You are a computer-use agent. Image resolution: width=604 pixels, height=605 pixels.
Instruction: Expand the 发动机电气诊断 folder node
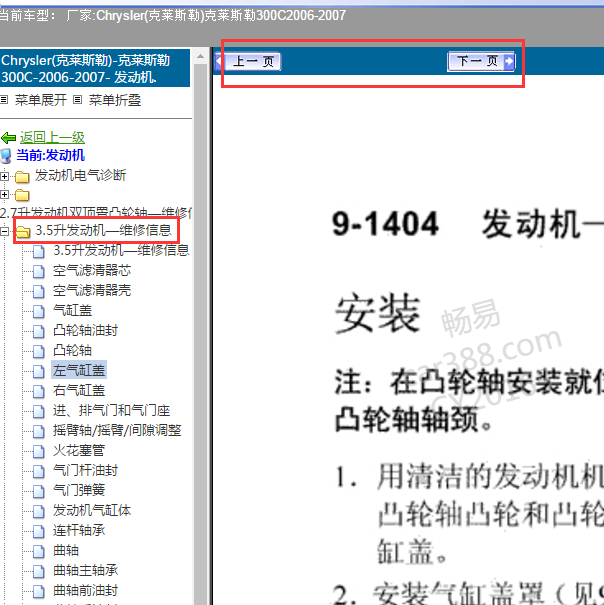pyautogui.click(x=4, y=176)
